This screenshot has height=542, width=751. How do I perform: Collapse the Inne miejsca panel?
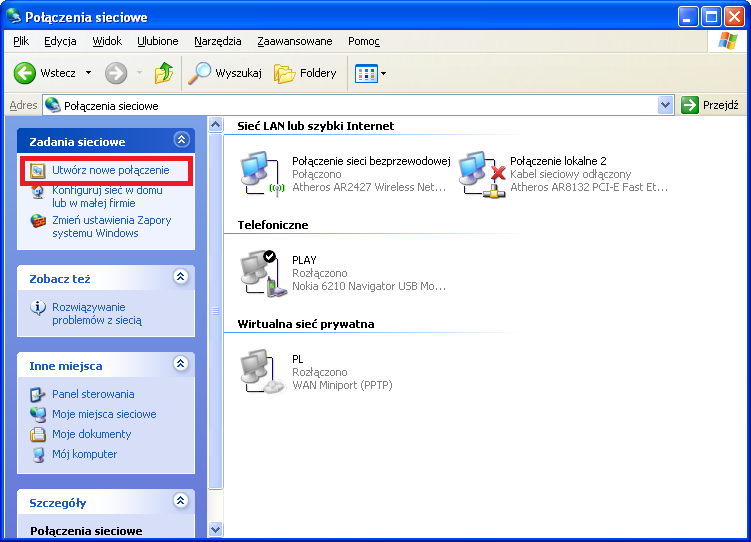coord(181,364)
